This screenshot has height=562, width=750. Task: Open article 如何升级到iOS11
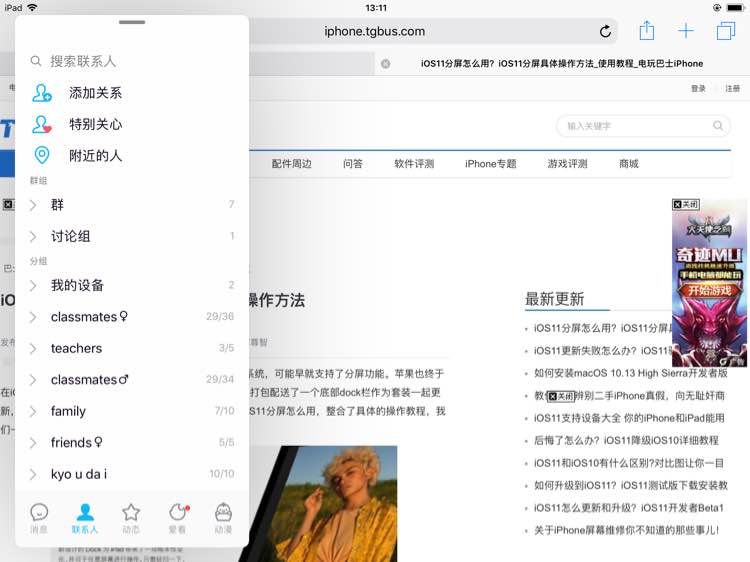click(630, 485)
